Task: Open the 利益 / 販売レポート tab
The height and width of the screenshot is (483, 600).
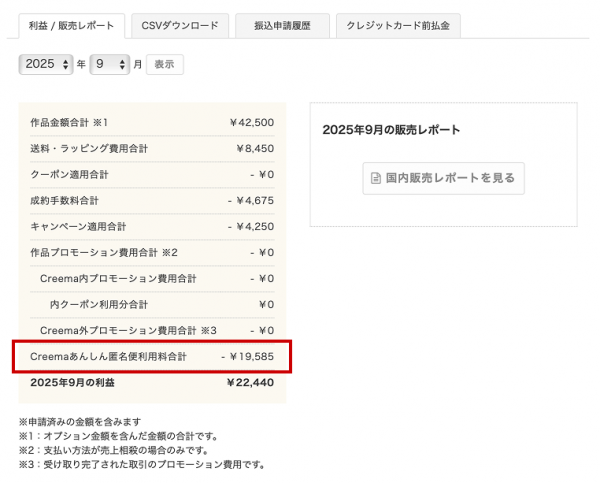Action: [x=72, y=26]
